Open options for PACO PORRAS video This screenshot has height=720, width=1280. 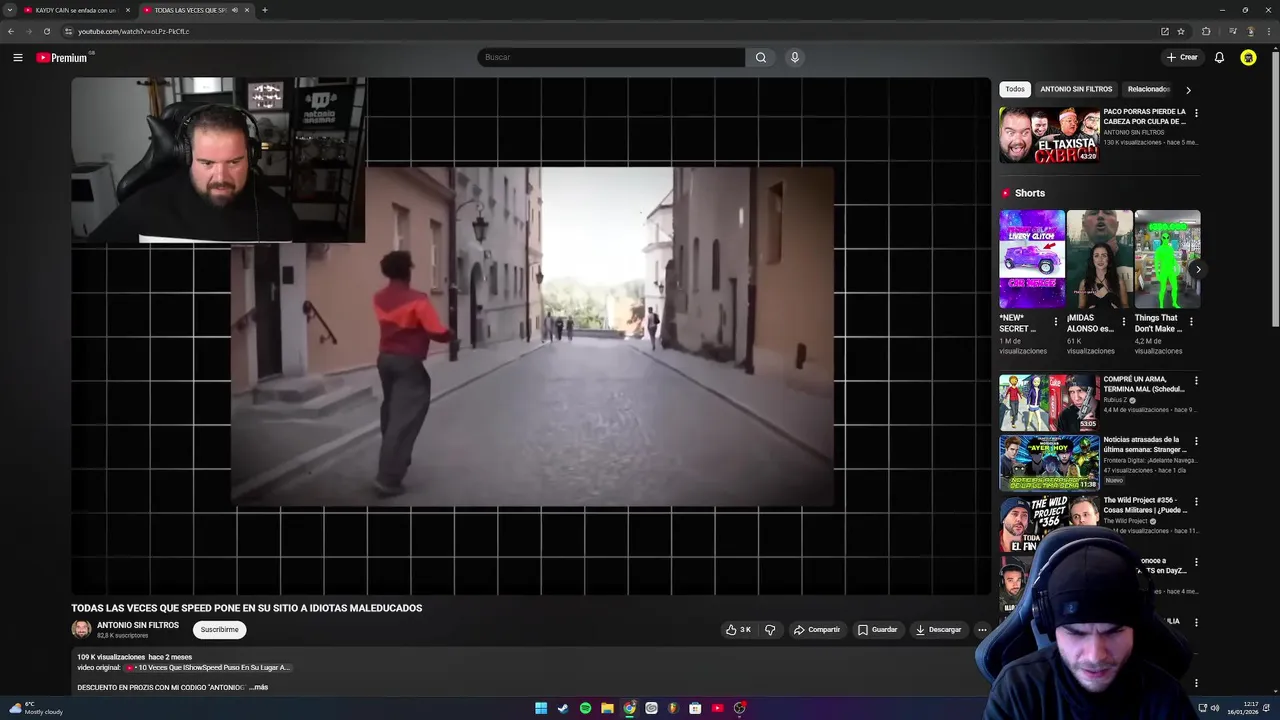[x=1196, y=113]
